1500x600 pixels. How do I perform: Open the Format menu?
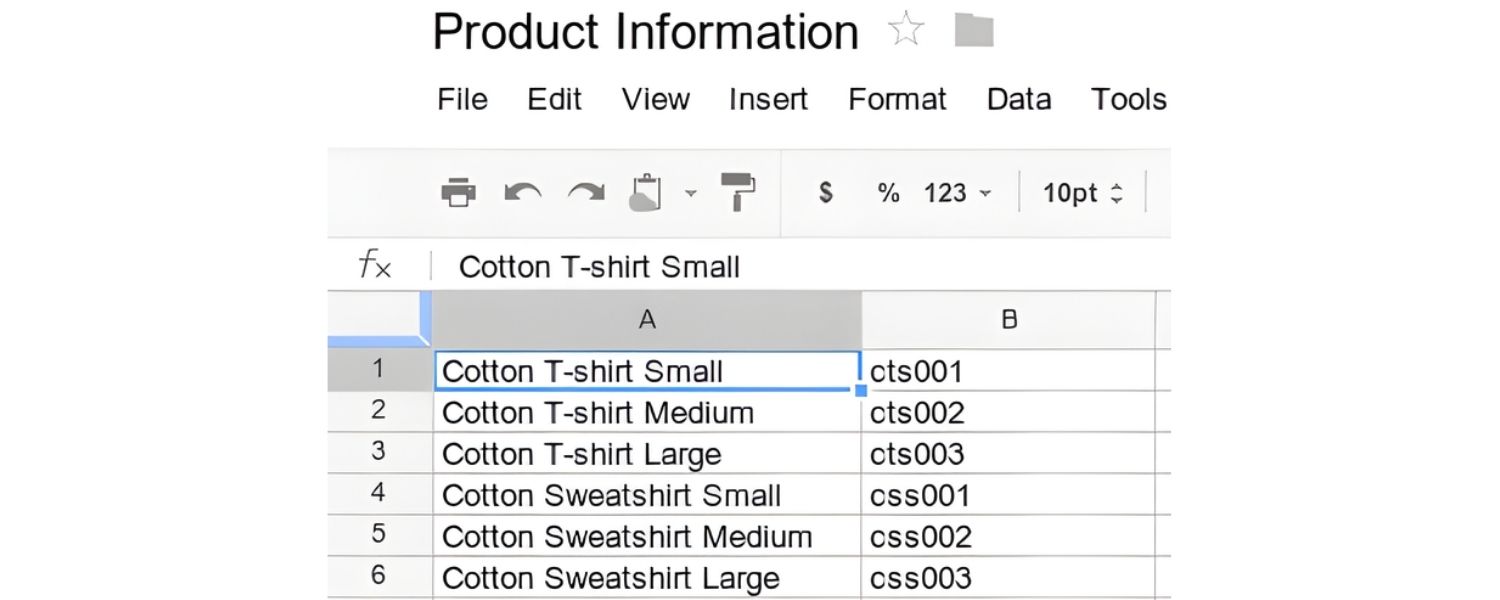(897, 99)
